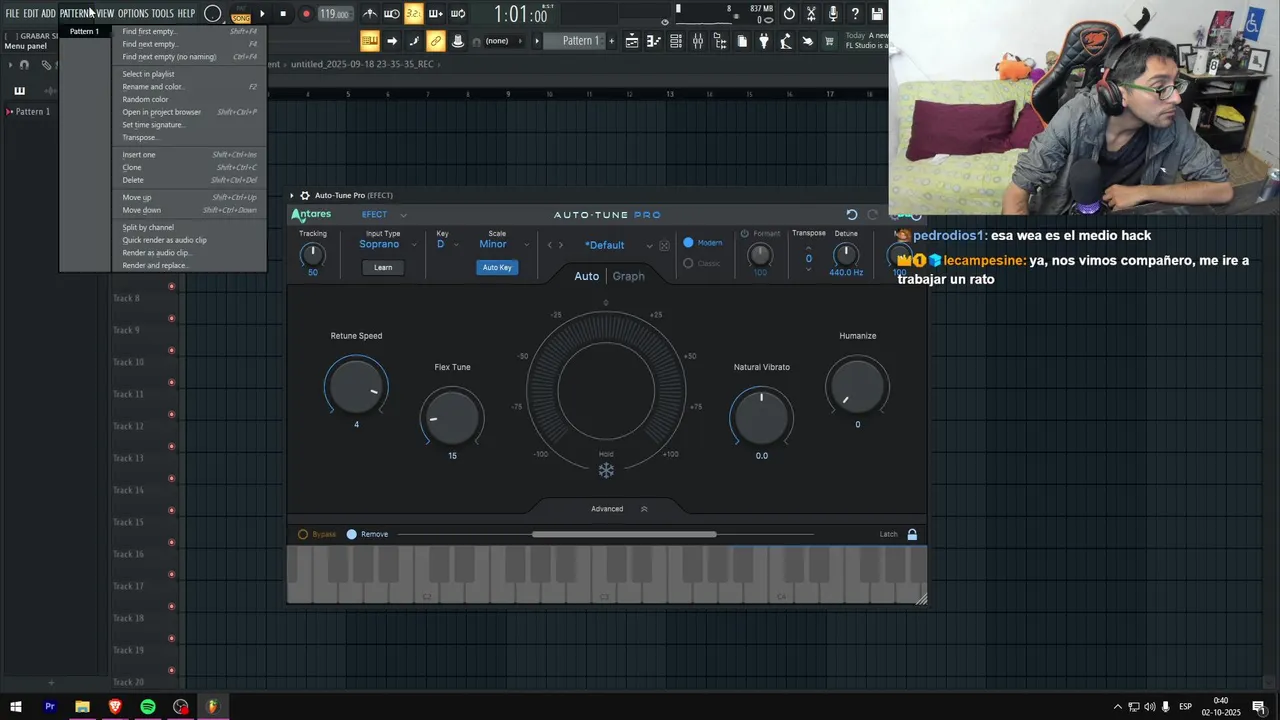Open the Key D dropdown
Viewport: 1280px width, 720px height.
(447, 244)
